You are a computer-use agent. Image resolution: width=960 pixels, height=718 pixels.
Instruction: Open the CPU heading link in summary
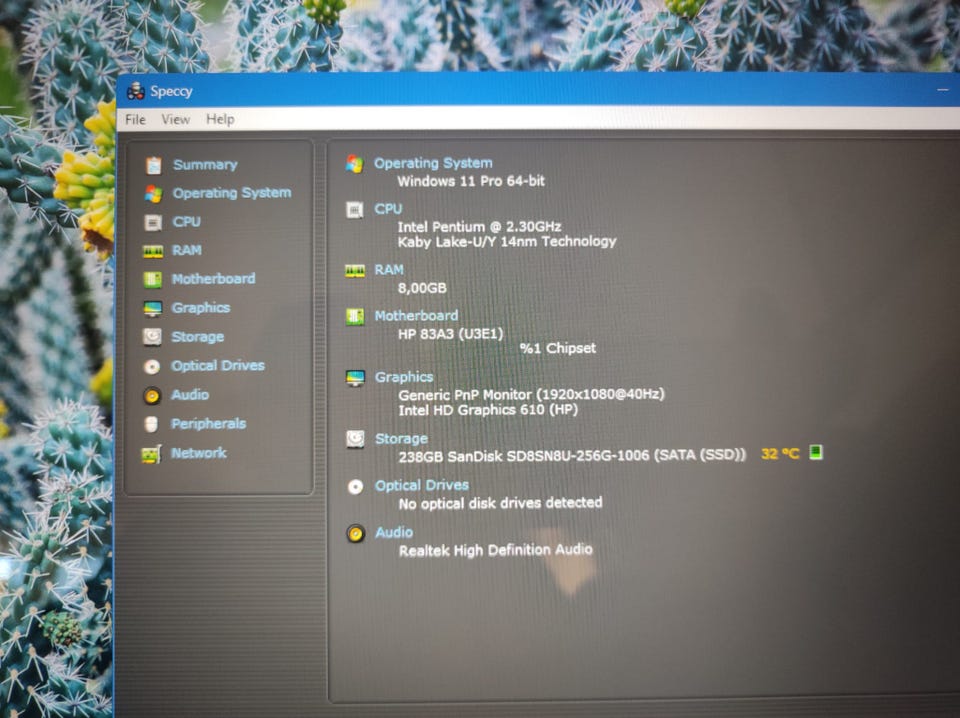pos(388,209)
